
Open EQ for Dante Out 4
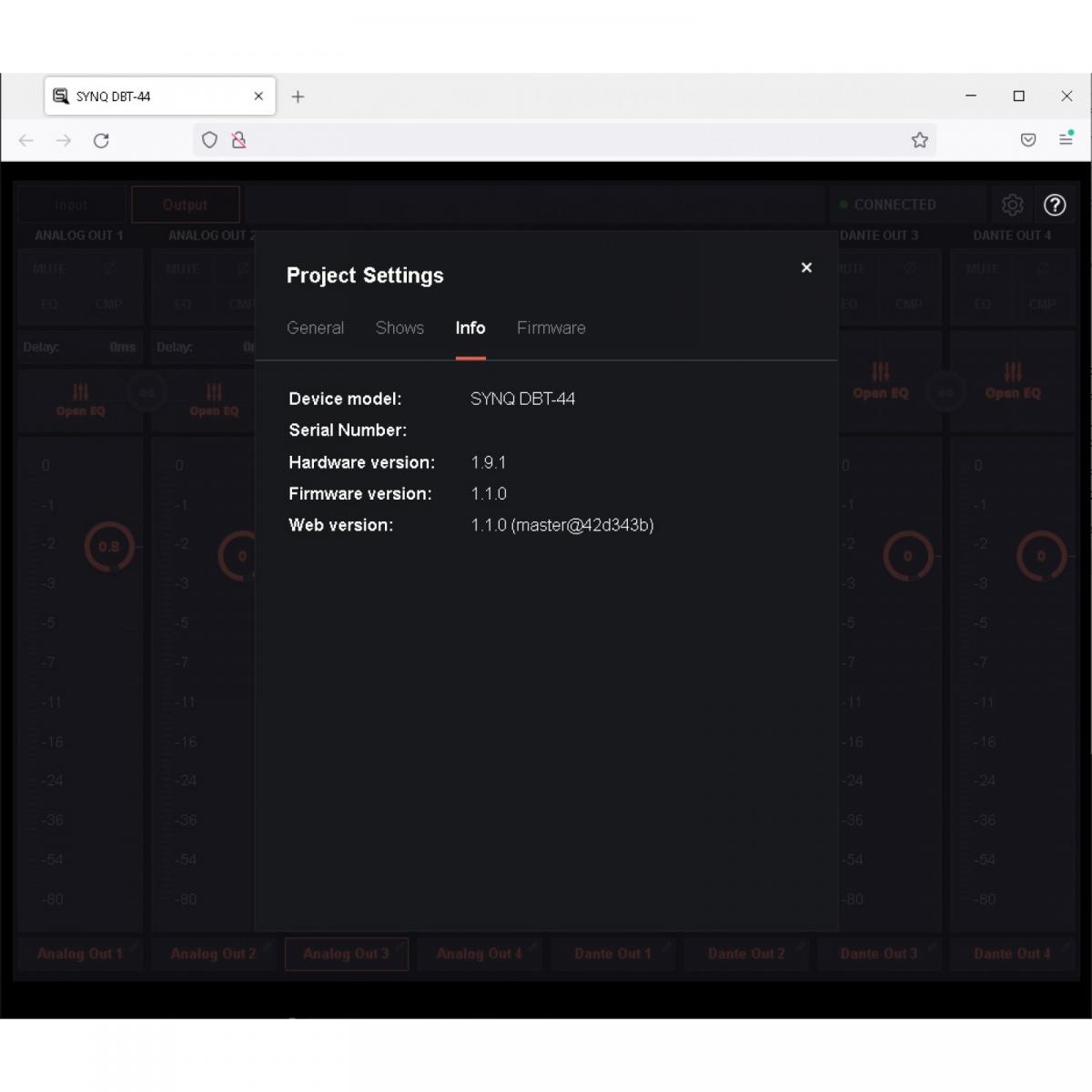point(1012,380)
